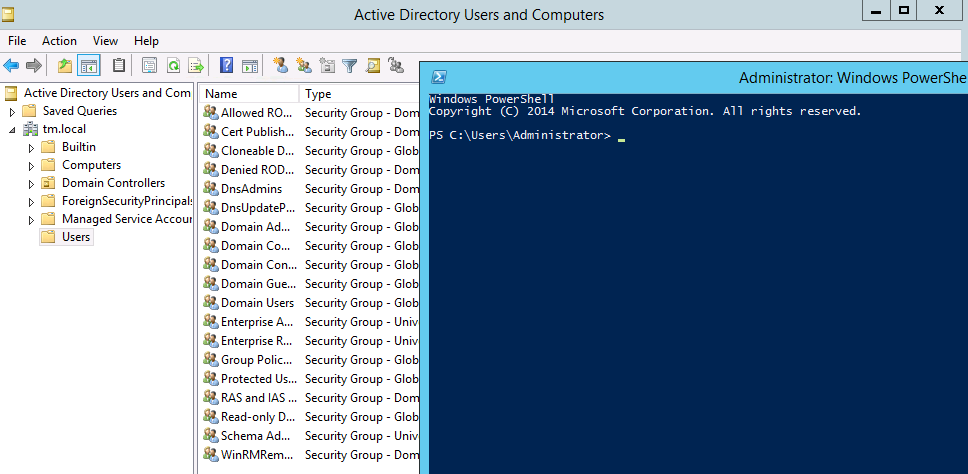Select the WinRMRem... group row
This screenshot has height=474, width=968.
point(311,455)
